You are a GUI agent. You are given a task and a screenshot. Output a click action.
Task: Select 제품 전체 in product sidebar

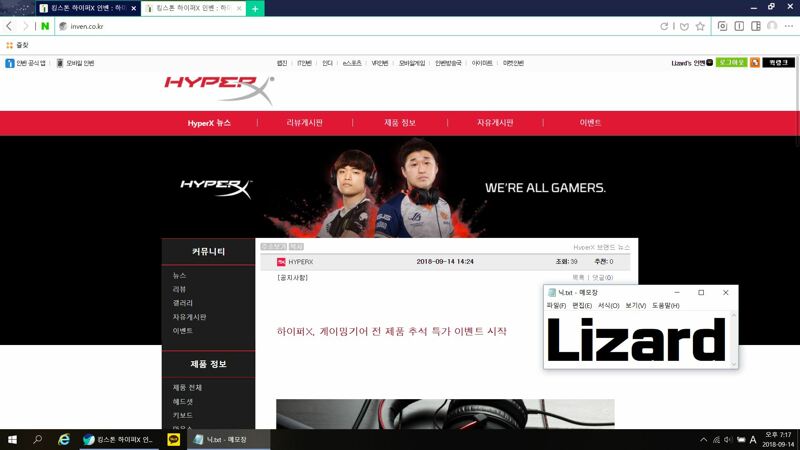[187, 388]
